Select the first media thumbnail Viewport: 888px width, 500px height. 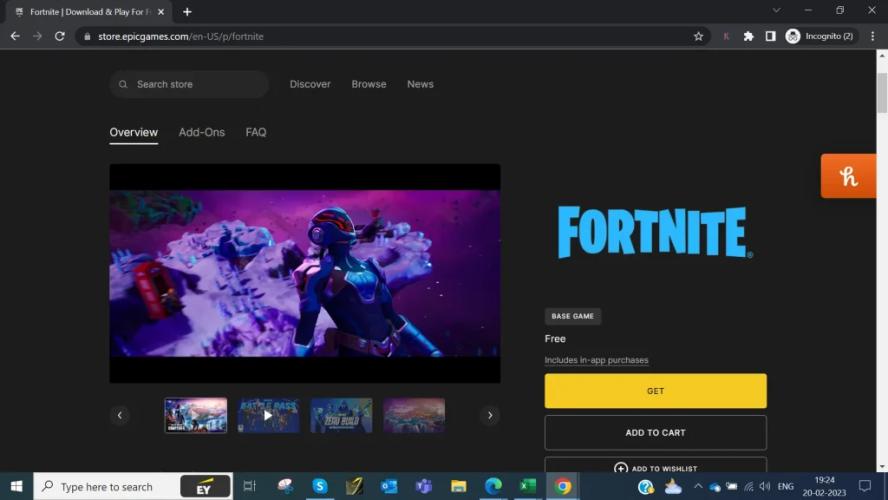coord(196,415)
